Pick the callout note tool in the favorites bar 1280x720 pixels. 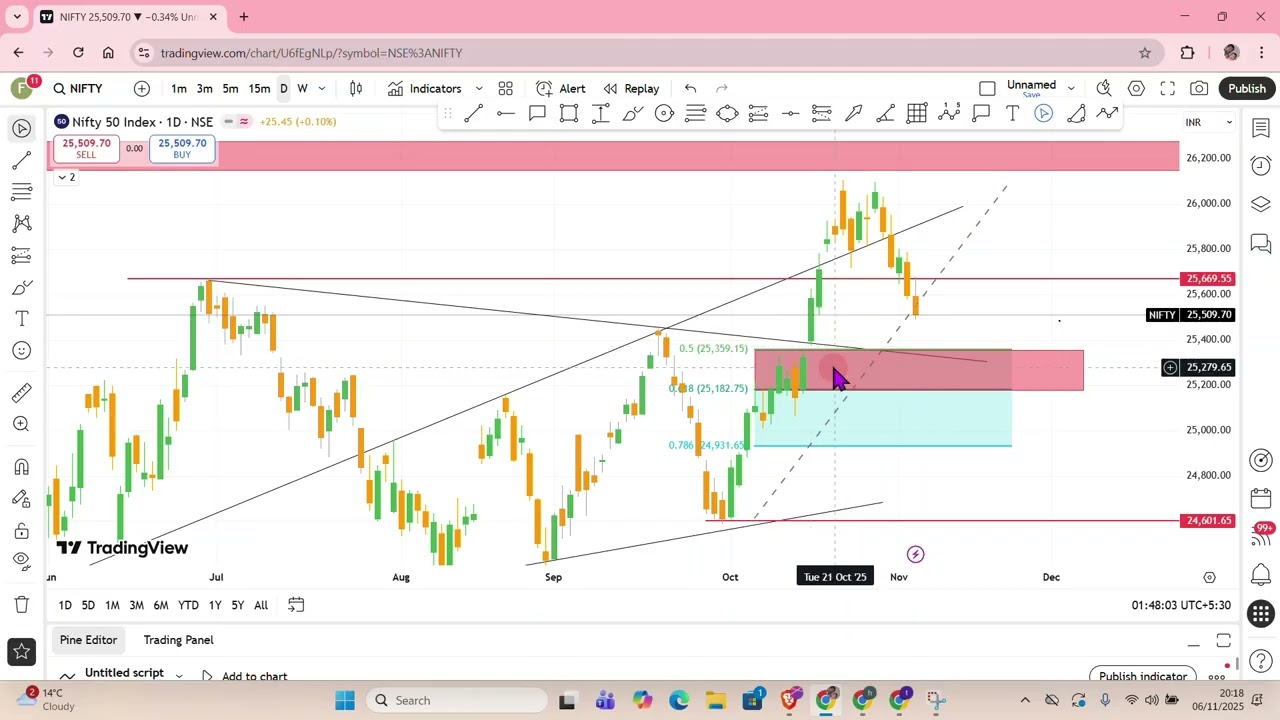click(x=537, y=114)
